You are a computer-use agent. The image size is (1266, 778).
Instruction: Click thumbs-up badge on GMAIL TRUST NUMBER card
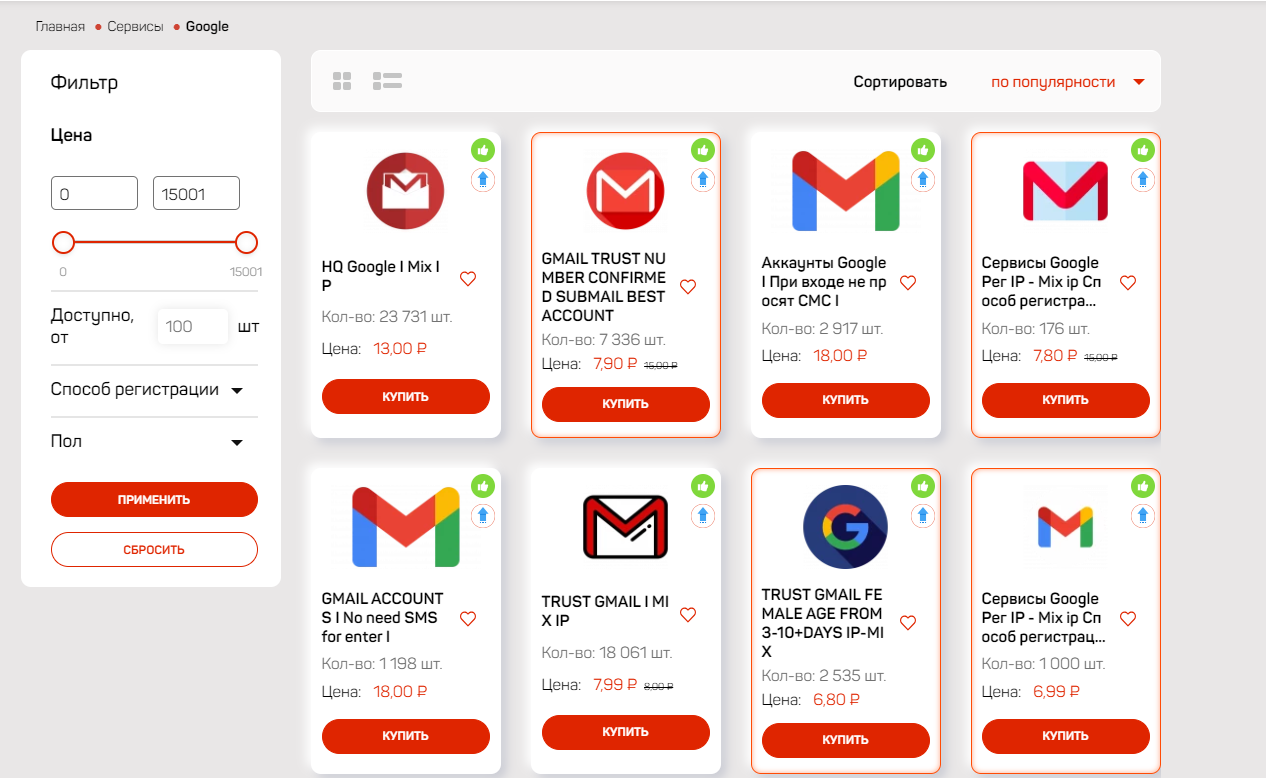pos(703,150)
